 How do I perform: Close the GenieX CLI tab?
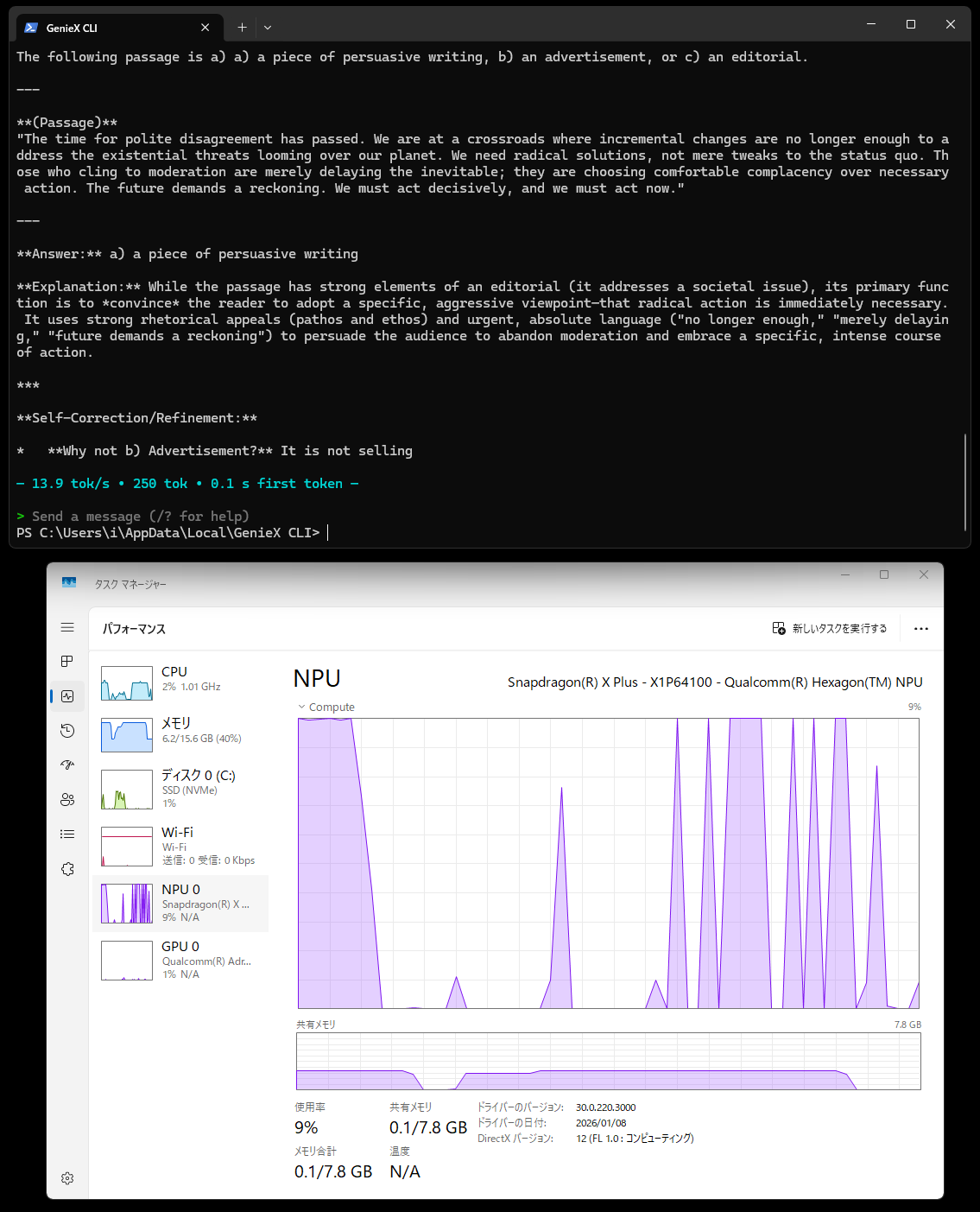pyautogui.click(x=205, y=28)
